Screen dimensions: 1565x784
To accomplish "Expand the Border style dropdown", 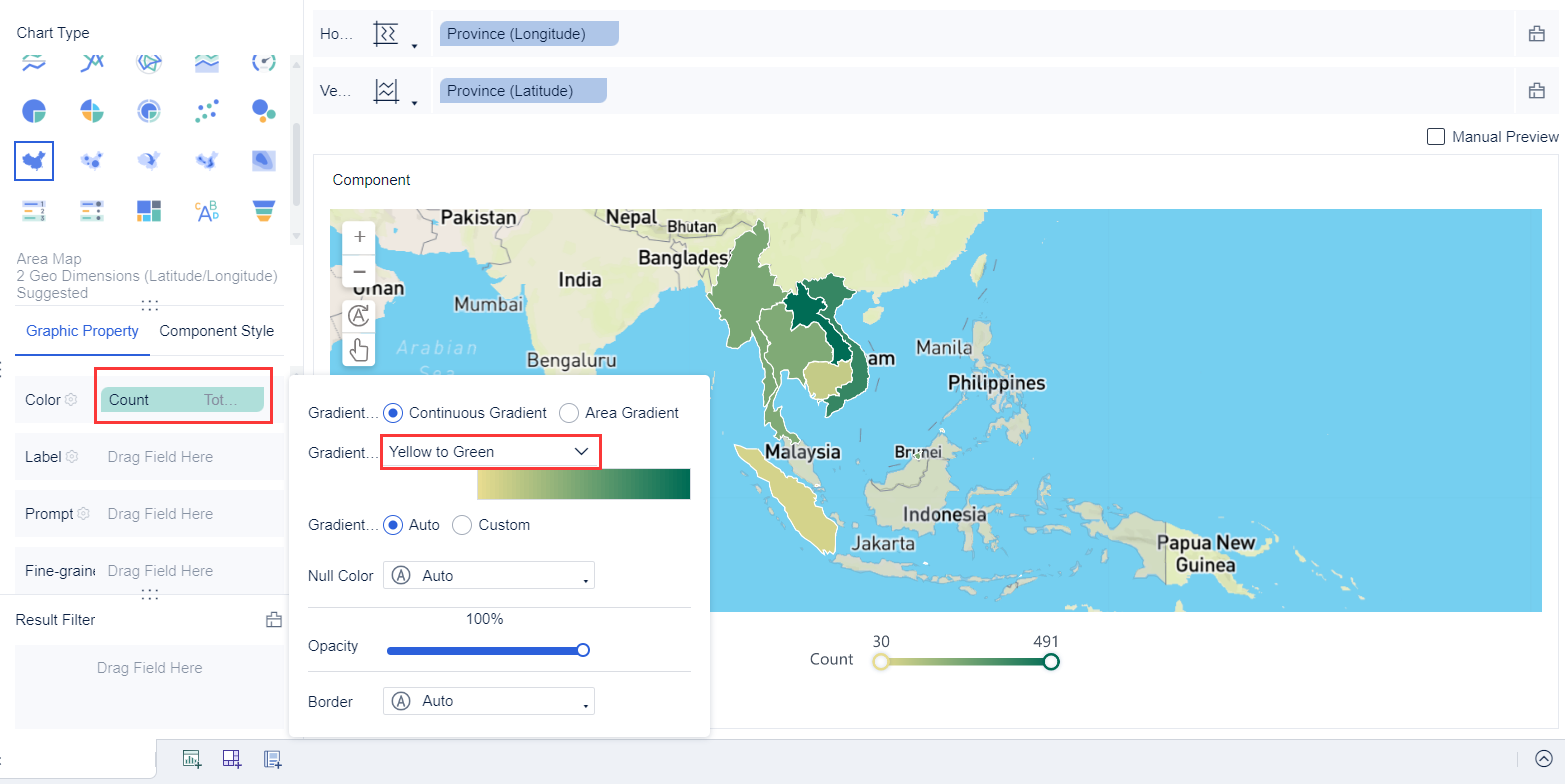I will click(489, 702).
